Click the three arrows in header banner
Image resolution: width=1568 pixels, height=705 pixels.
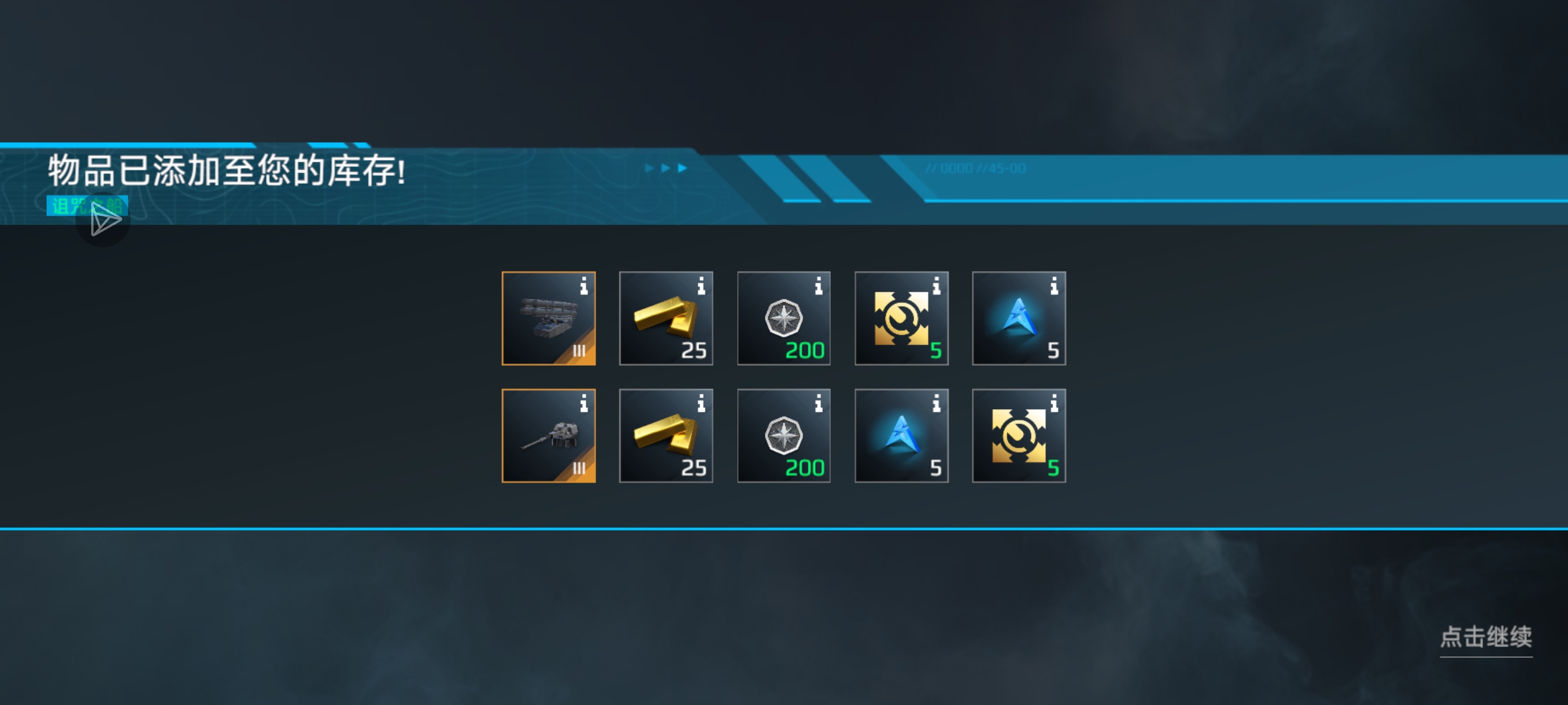[x=666, y=168]
